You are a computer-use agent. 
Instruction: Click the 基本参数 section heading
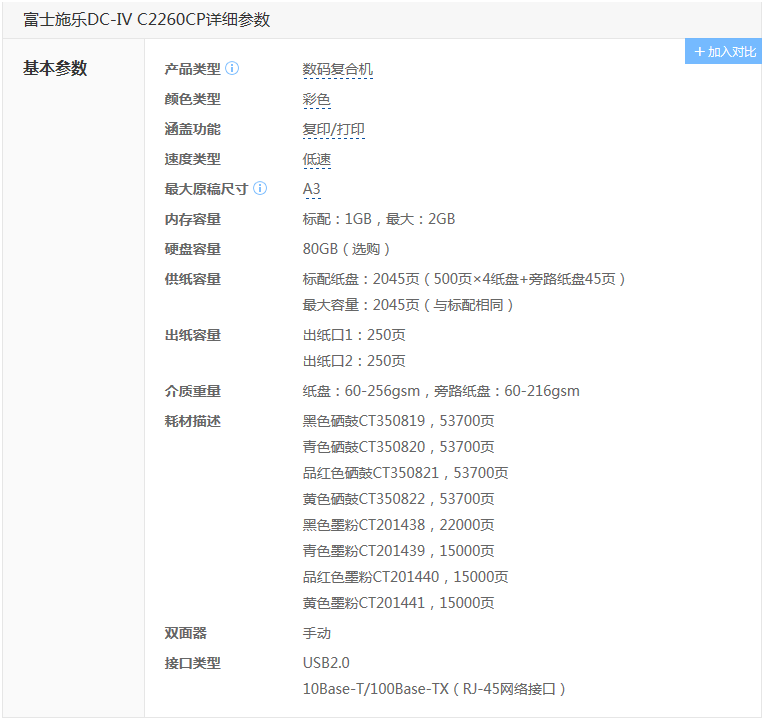pyautogui.click(x=55, y=68)
